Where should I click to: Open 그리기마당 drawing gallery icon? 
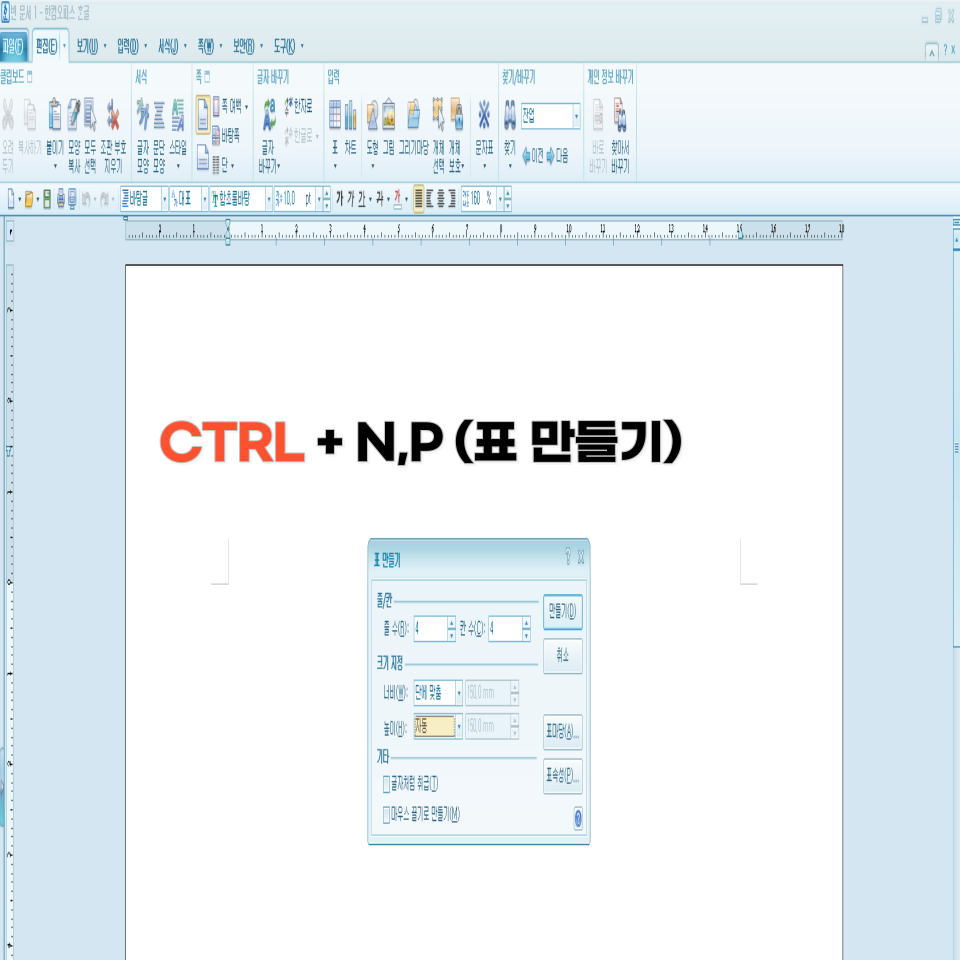pyautogui.click(x=413, y=114)
